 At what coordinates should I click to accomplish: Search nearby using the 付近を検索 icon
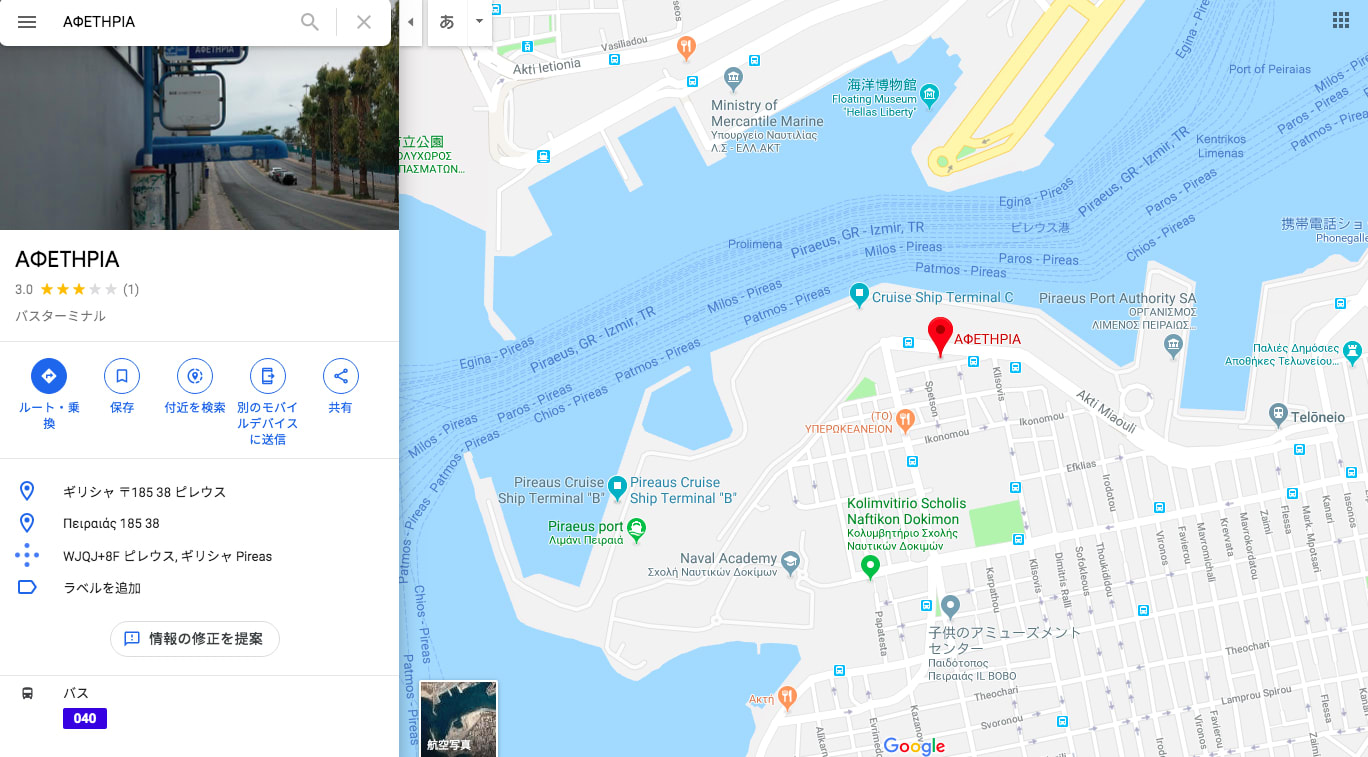coord(195,376)
